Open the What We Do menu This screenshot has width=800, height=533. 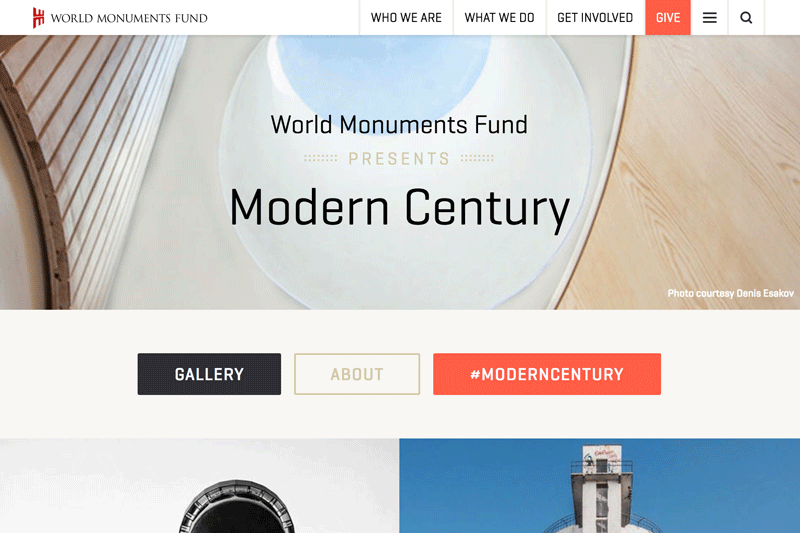[499, 18]
